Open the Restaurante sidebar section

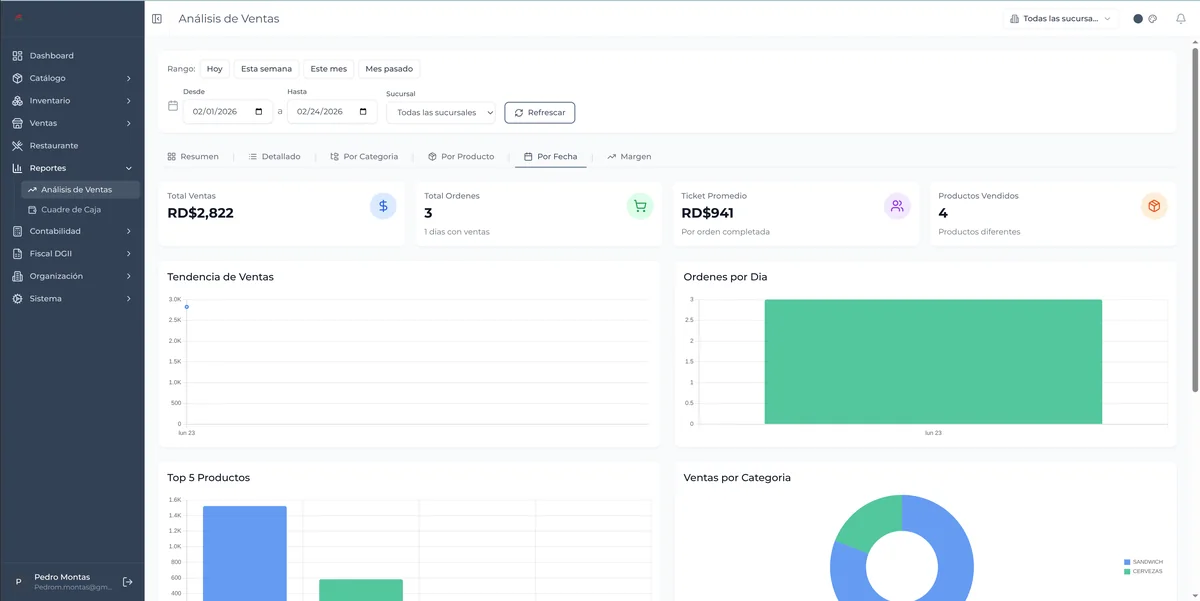click(72, 146)
